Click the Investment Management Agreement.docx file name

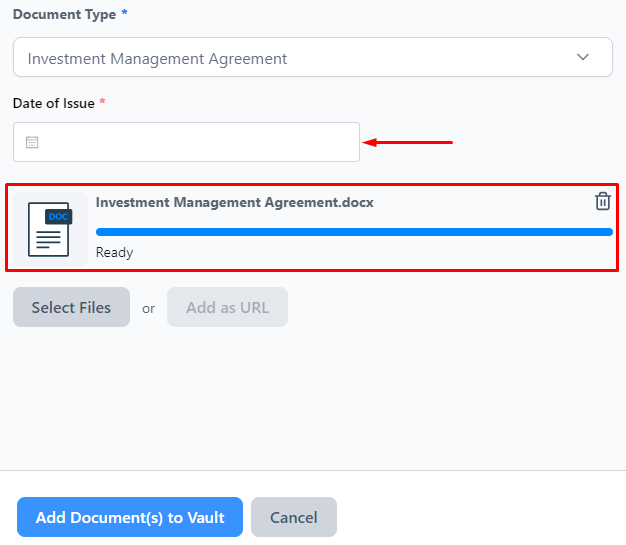click(235, 202)
